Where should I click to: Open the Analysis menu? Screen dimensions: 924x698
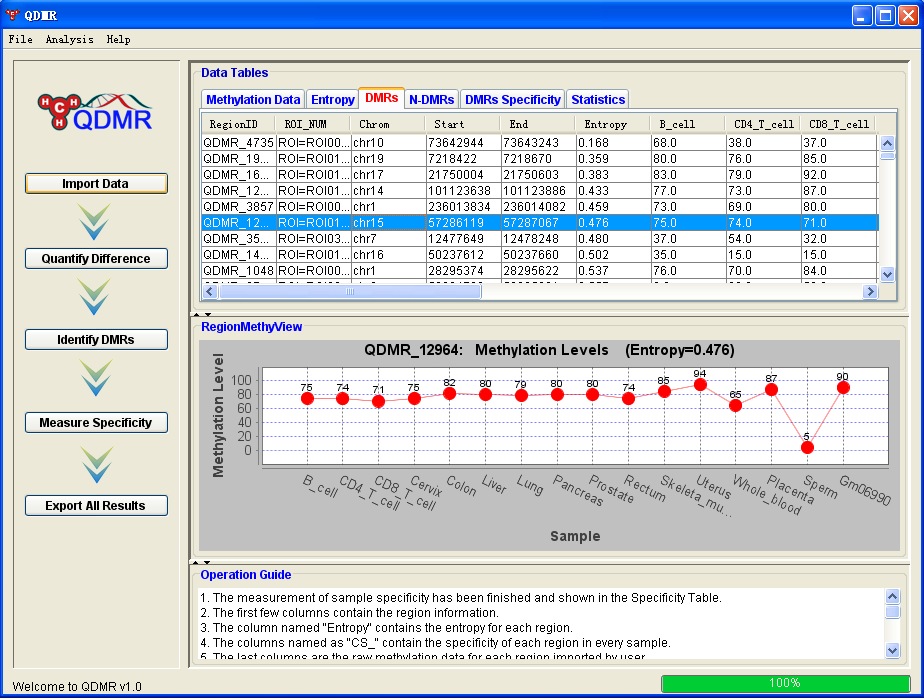(70, 39)
